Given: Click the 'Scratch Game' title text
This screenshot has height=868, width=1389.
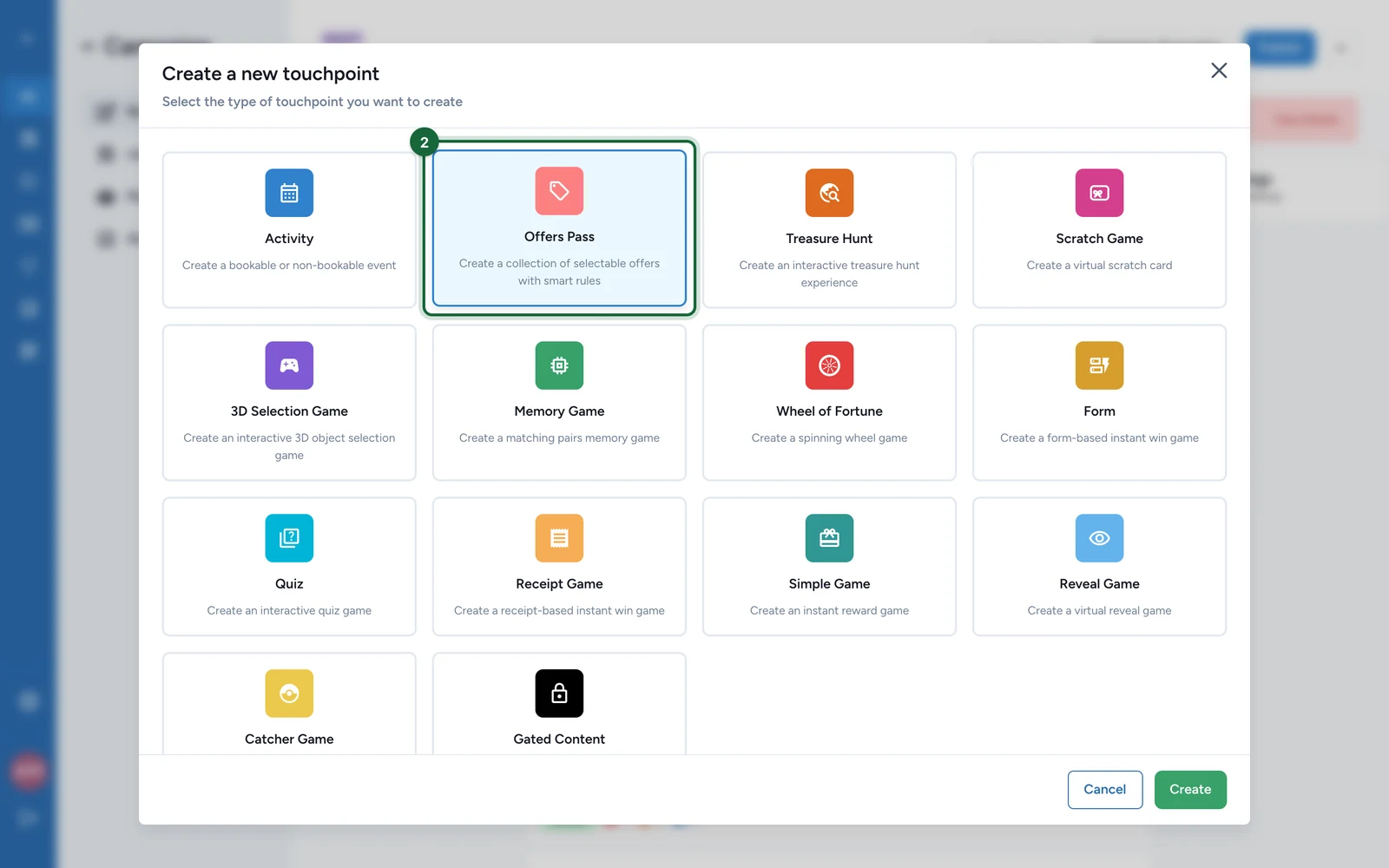Looking at the screenshot, I should pyautogui.click(x=1099, y=239).
